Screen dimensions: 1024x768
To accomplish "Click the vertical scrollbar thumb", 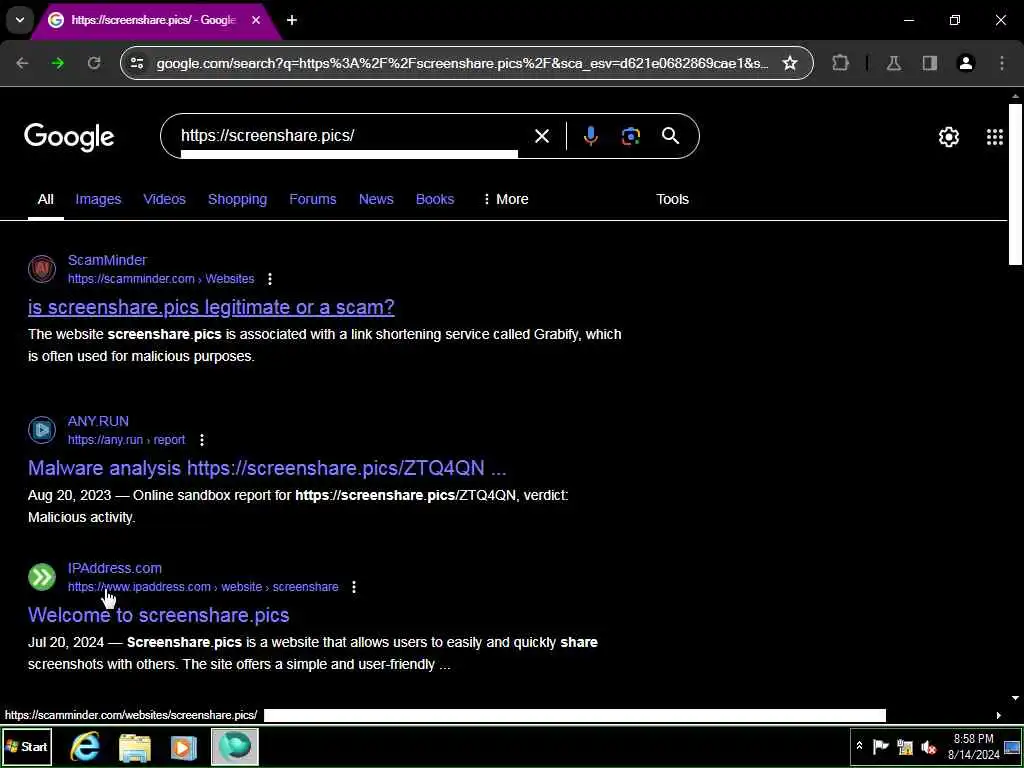I will point(1015,184).
